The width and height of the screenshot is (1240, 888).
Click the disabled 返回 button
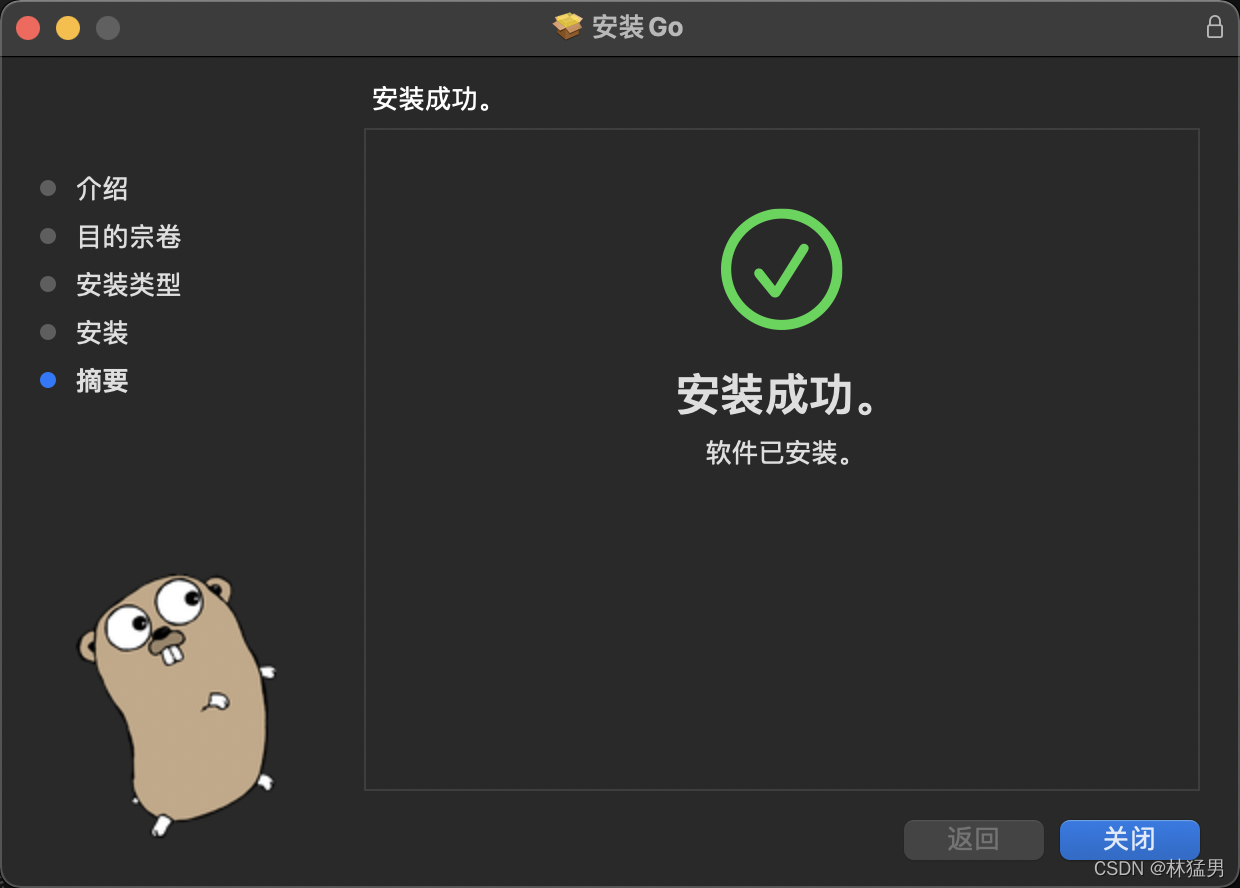pyautogui.click(x=973, y=840)
